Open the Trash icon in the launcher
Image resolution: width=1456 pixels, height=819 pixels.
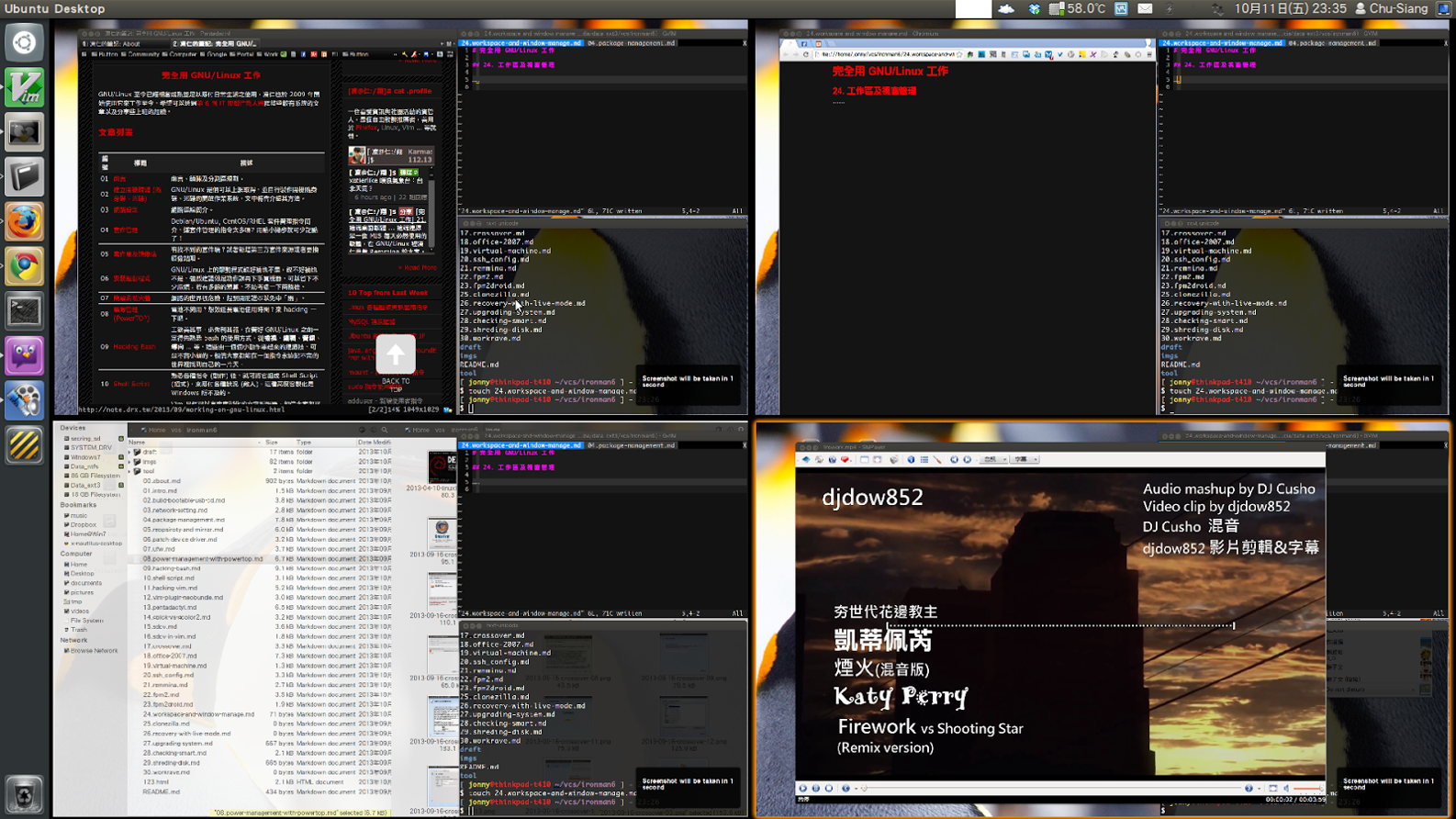25,794
